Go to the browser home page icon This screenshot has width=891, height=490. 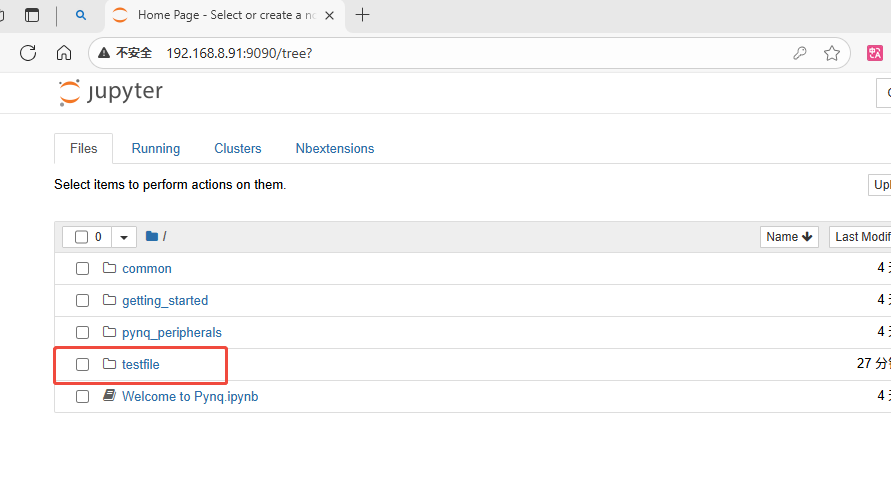64,53
